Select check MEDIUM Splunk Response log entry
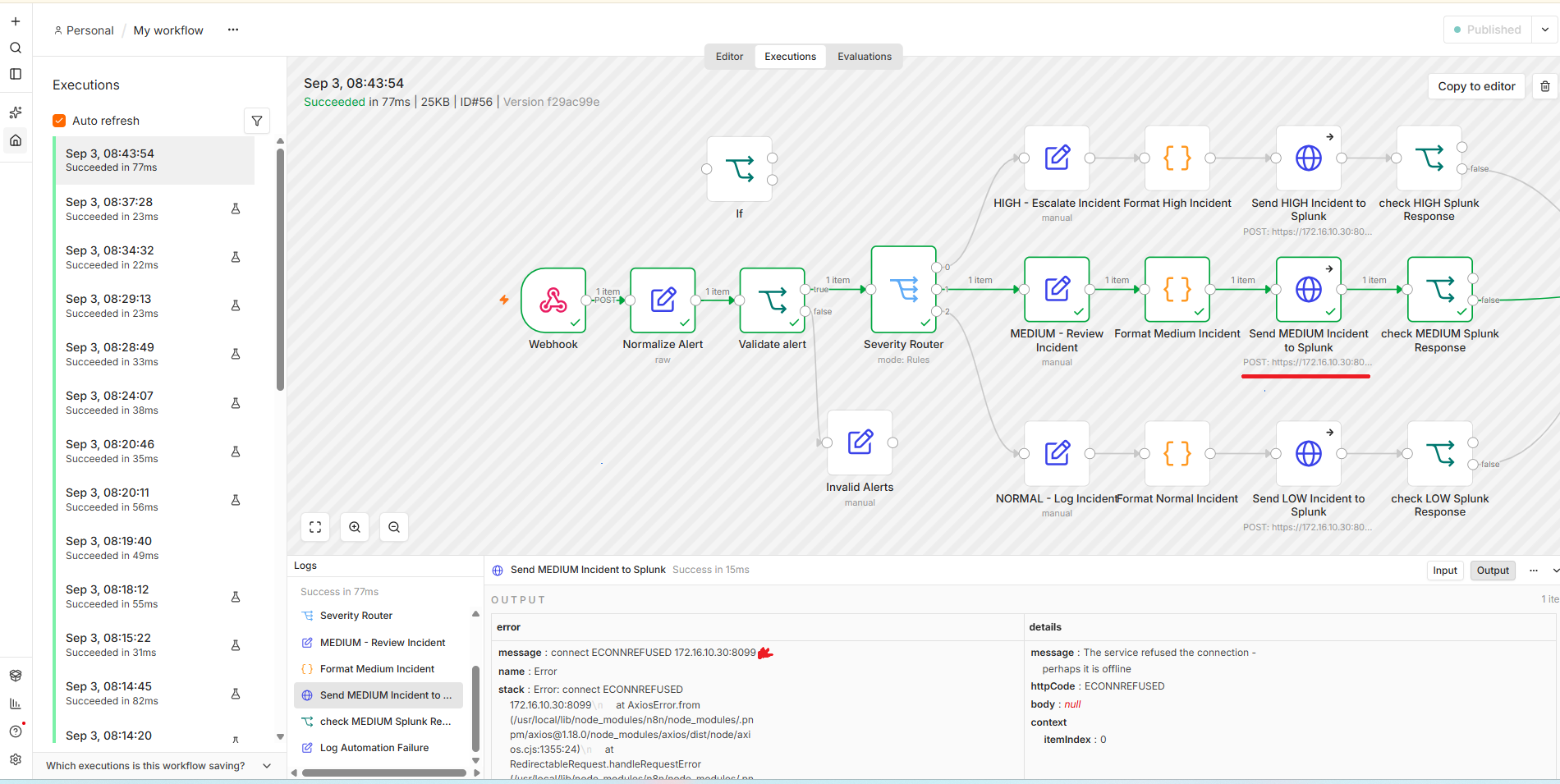The width and height of the screenshot is (1560, 784). 379,722
